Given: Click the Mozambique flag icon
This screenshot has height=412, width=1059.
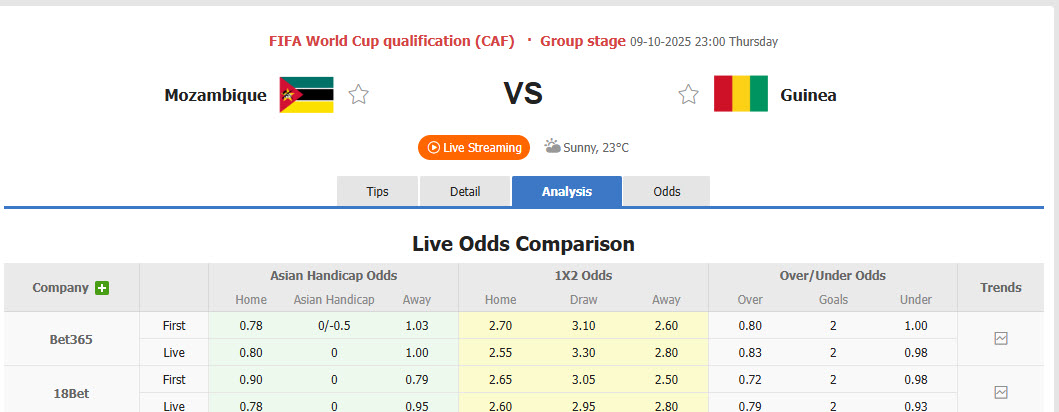Looking at the screenshot, I should 306,95.
